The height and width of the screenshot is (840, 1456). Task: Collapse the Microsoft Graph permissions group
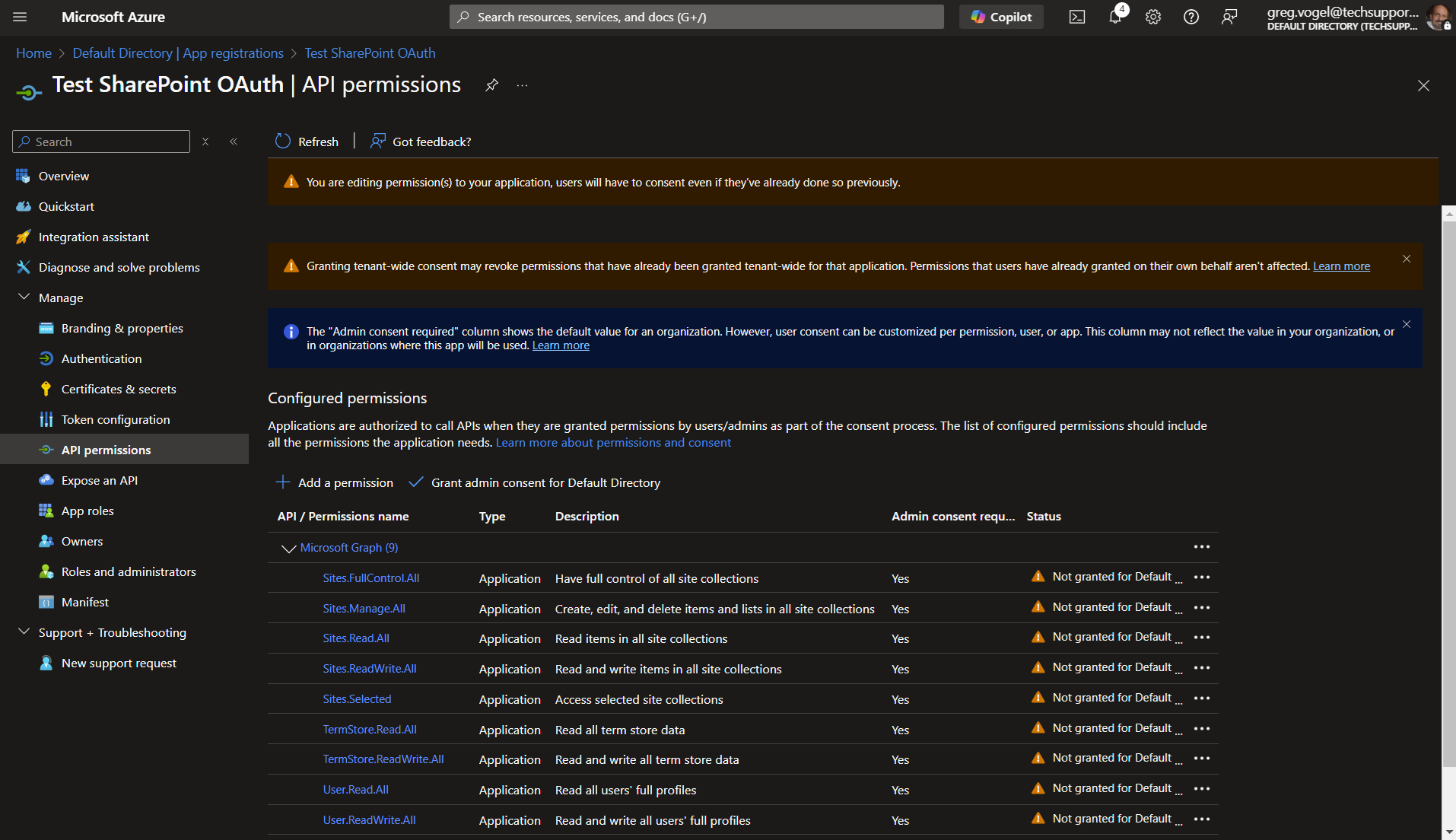pyautogui.click(x=288, y=548)
